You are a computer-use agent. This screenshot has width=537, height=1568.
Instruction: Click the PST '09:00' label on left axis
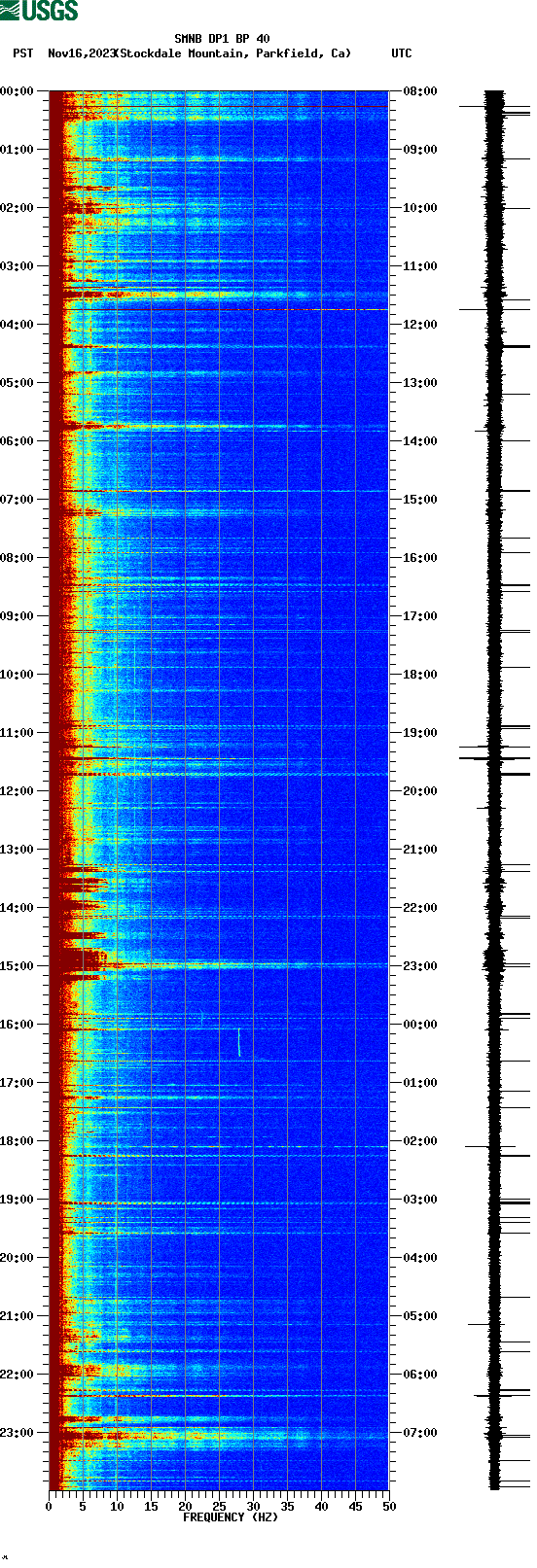(x=18, y=616)
